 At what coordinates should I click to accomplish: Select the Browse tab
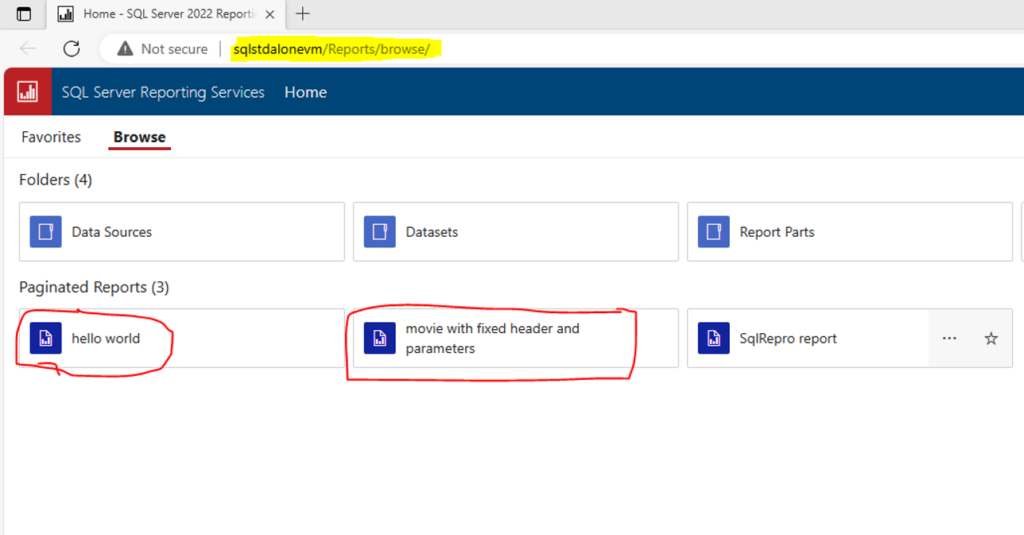[139, 137]
